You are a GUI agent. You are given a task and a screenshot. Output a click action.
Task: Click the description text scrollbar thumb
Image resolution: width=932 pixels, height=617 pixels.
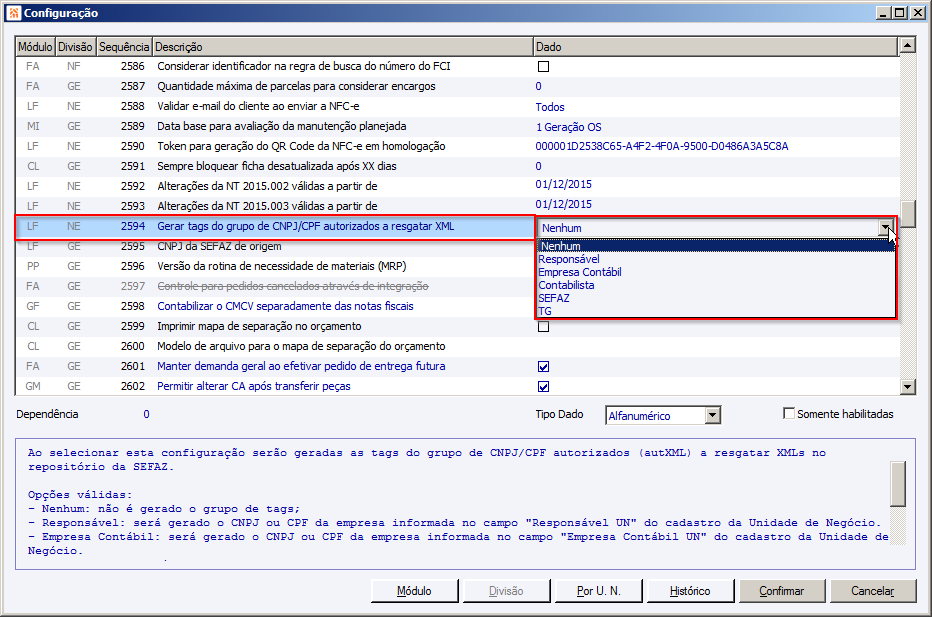(x=898, y=484)
